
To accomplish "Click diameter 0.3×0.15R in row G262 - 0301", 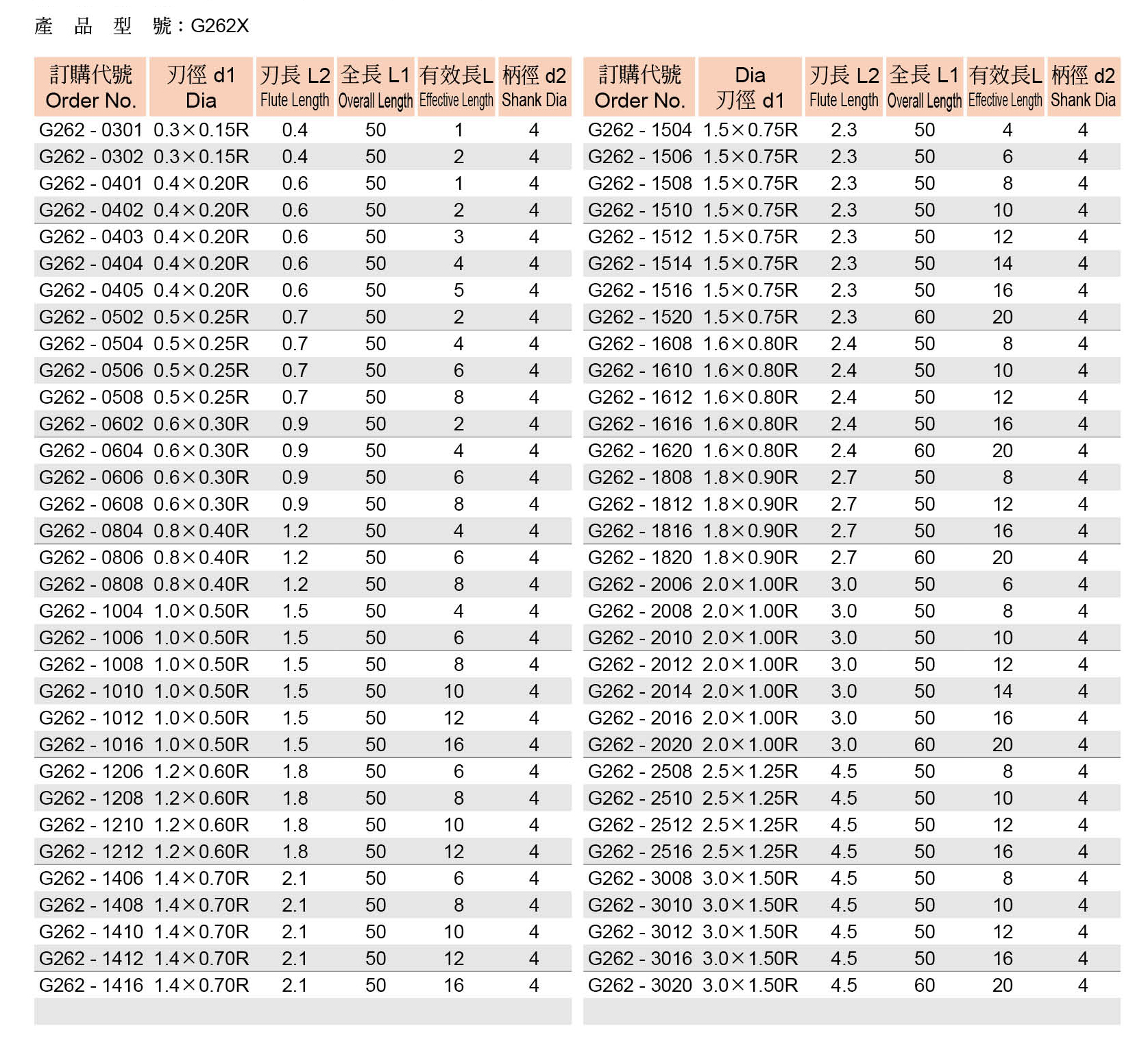I will tap(201, 130).
